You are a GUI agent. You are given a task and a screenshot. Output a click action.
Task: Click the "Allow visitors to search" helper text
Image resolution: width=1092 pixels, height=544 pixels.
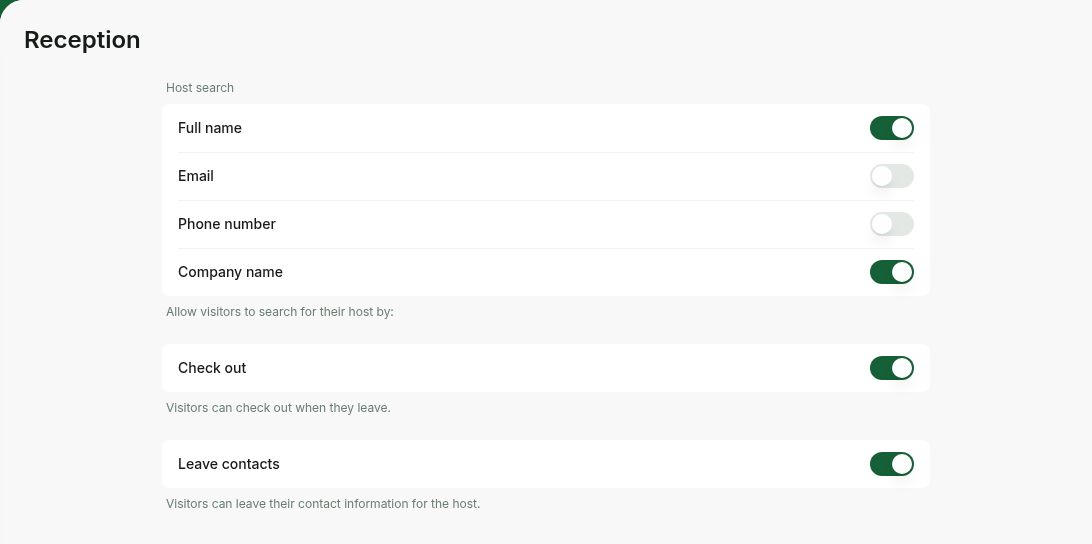coord(280,312)
